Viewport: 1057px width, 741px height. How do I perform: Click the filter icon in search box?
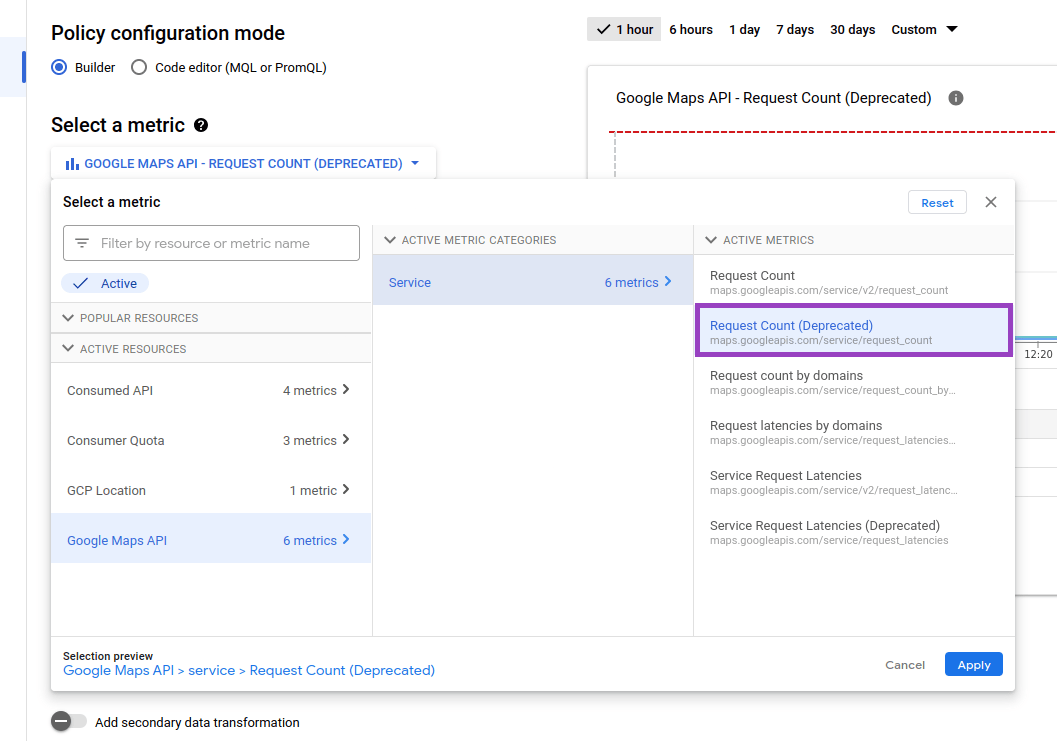tap(82, 243)
